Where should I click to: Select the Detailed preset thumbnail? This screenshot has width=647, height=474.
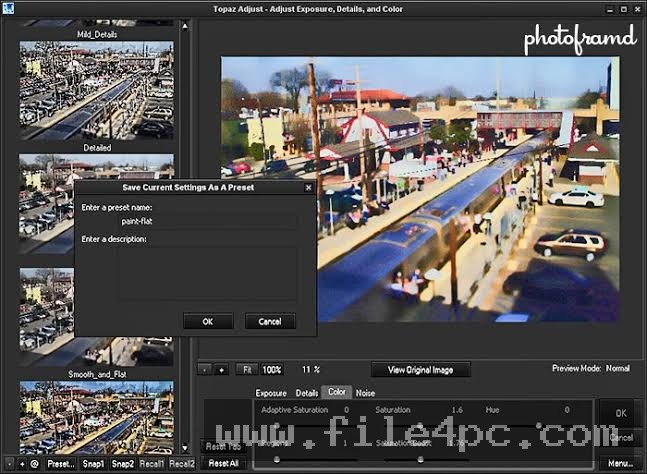[x=97, y=90]
